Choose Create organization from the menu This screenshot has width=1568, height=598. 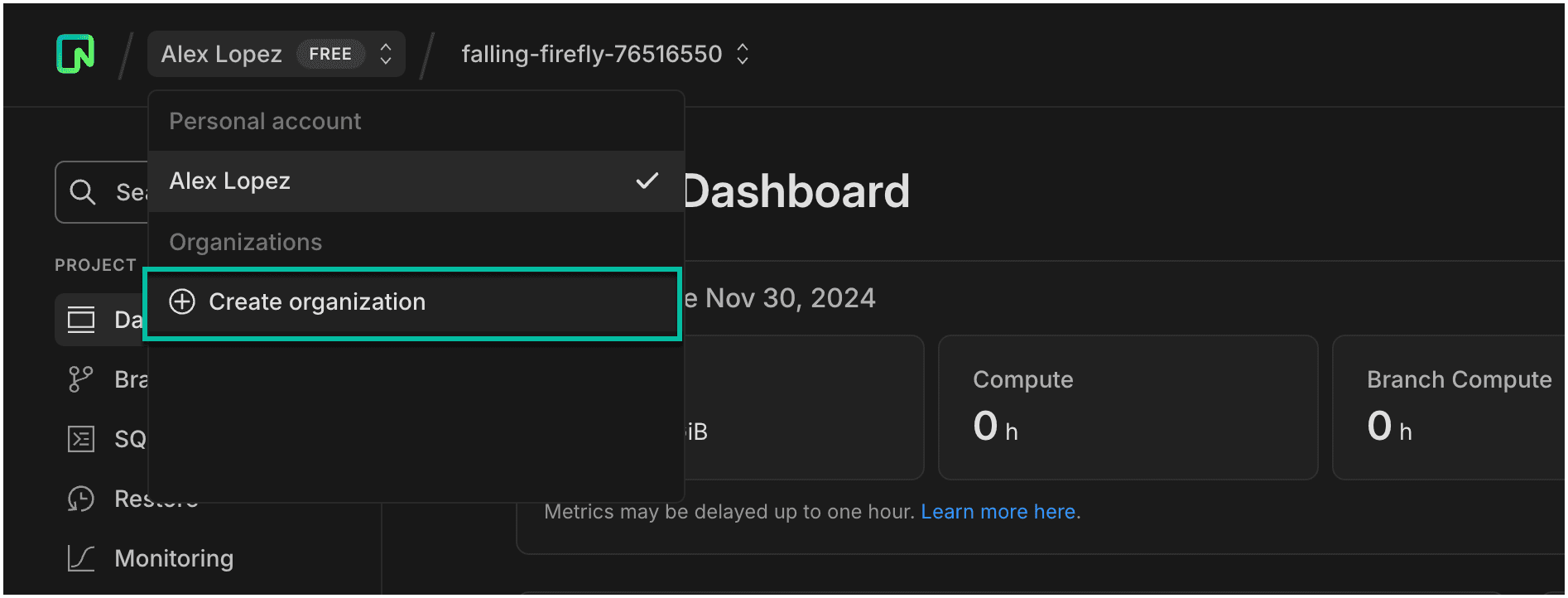317,302
